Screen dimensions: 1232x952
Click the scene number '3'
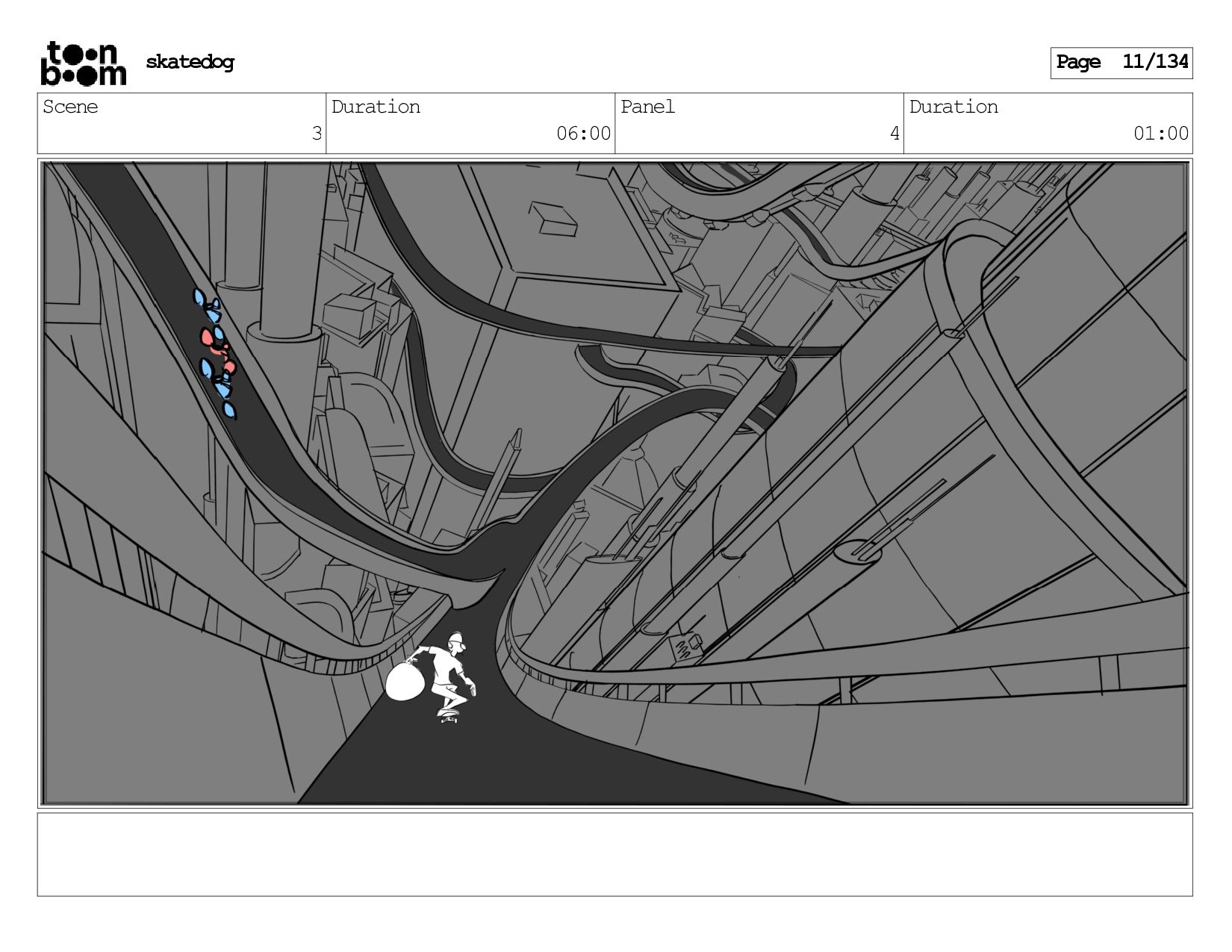pyautogui.click(x=317, y=134)
